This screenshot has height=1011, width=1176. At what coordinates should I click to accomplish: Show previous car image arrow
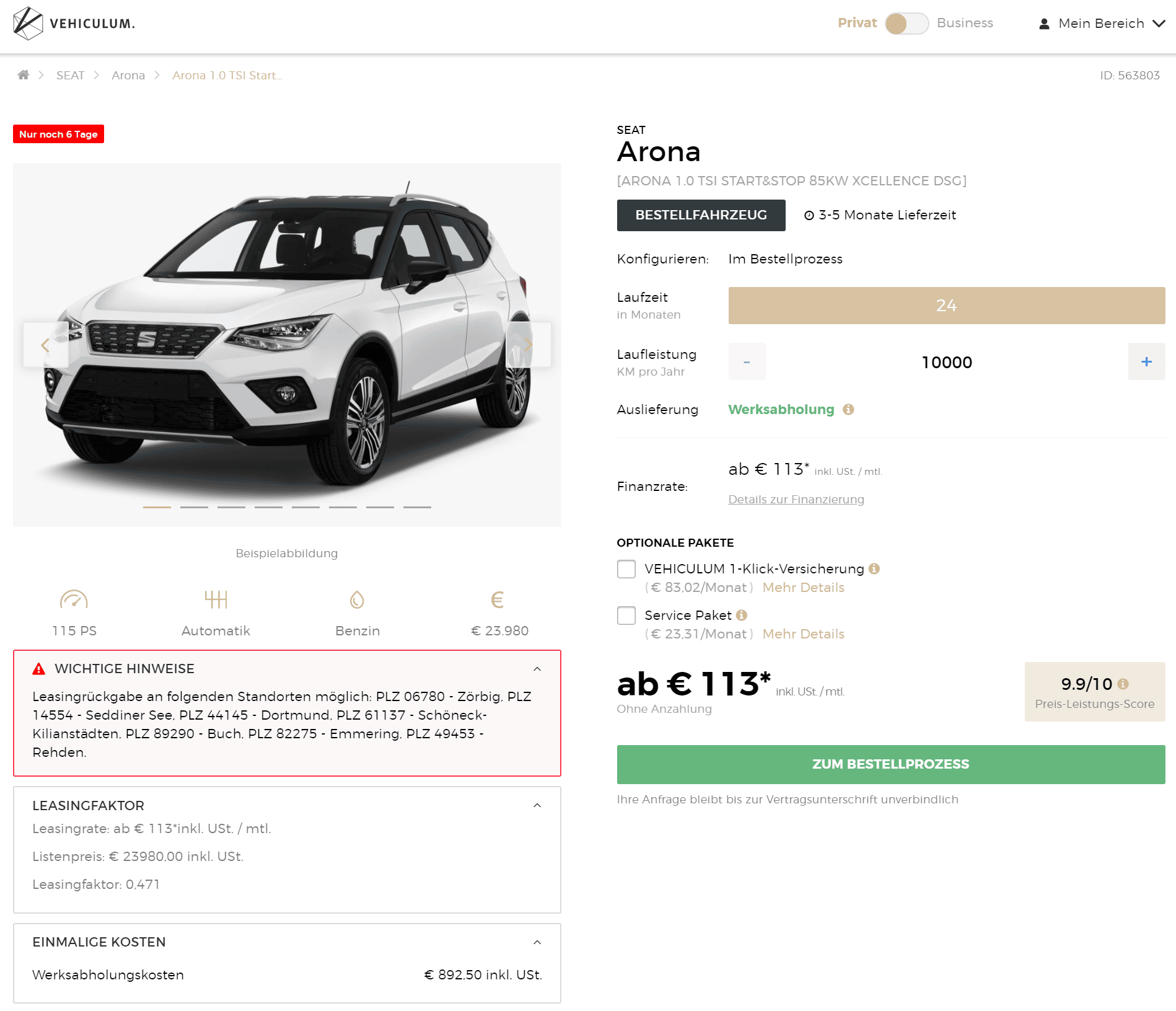point(45,345)
